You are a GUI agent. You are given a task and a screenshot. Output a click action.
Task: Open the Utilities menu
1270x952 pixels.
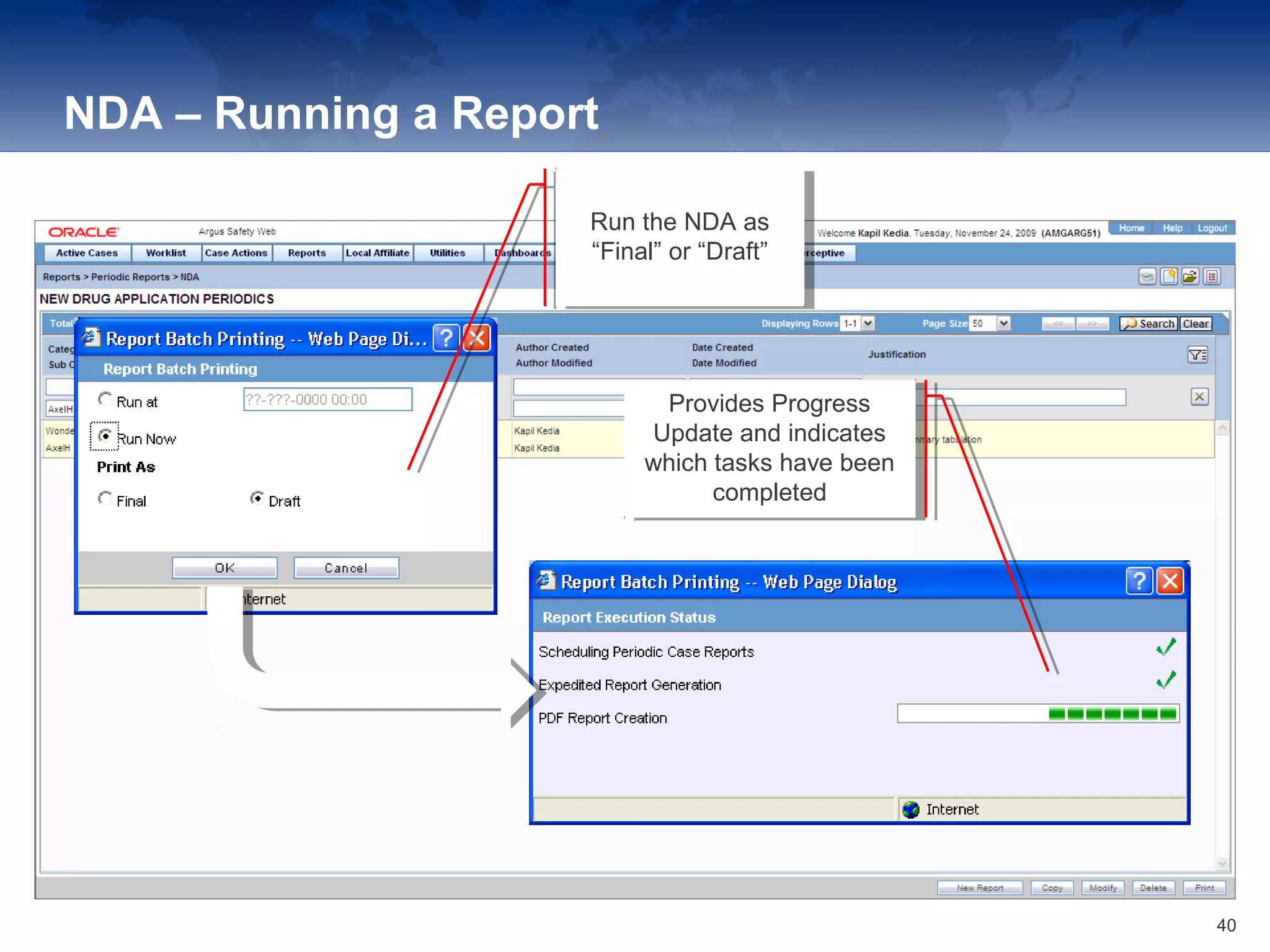pyautogui.click(x=448, y=253)
